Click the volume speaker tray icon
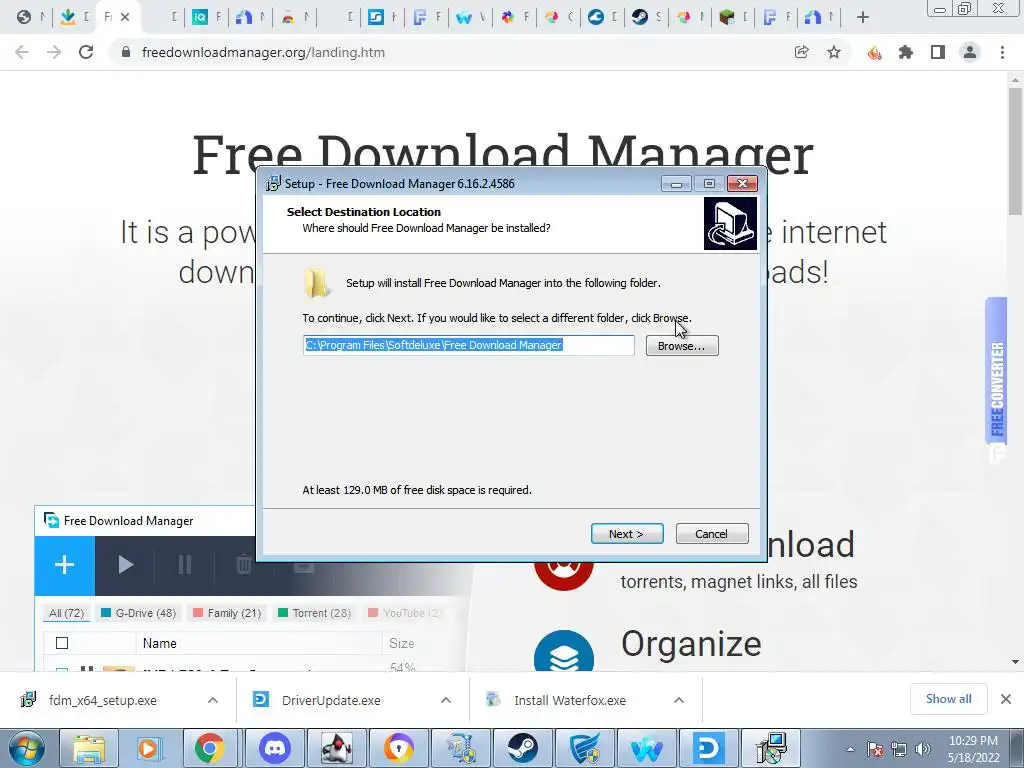Viewport: 1024px width, 768px height. coord(923,749)
